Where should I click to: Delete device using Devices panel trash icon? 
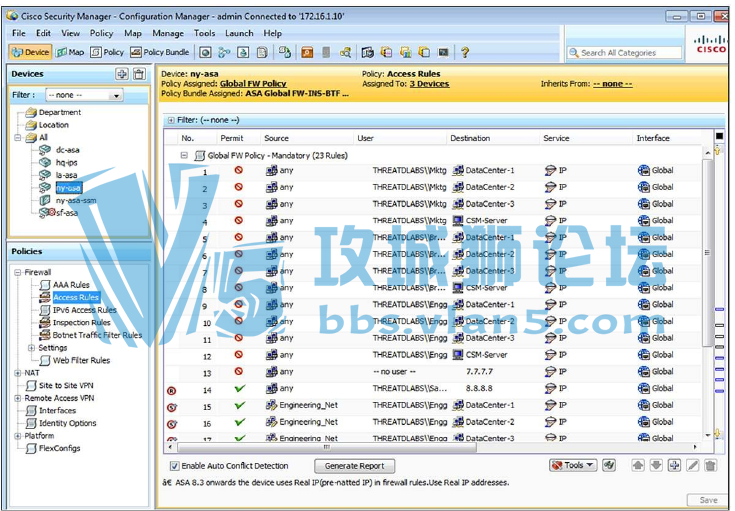tap(139, 74)
